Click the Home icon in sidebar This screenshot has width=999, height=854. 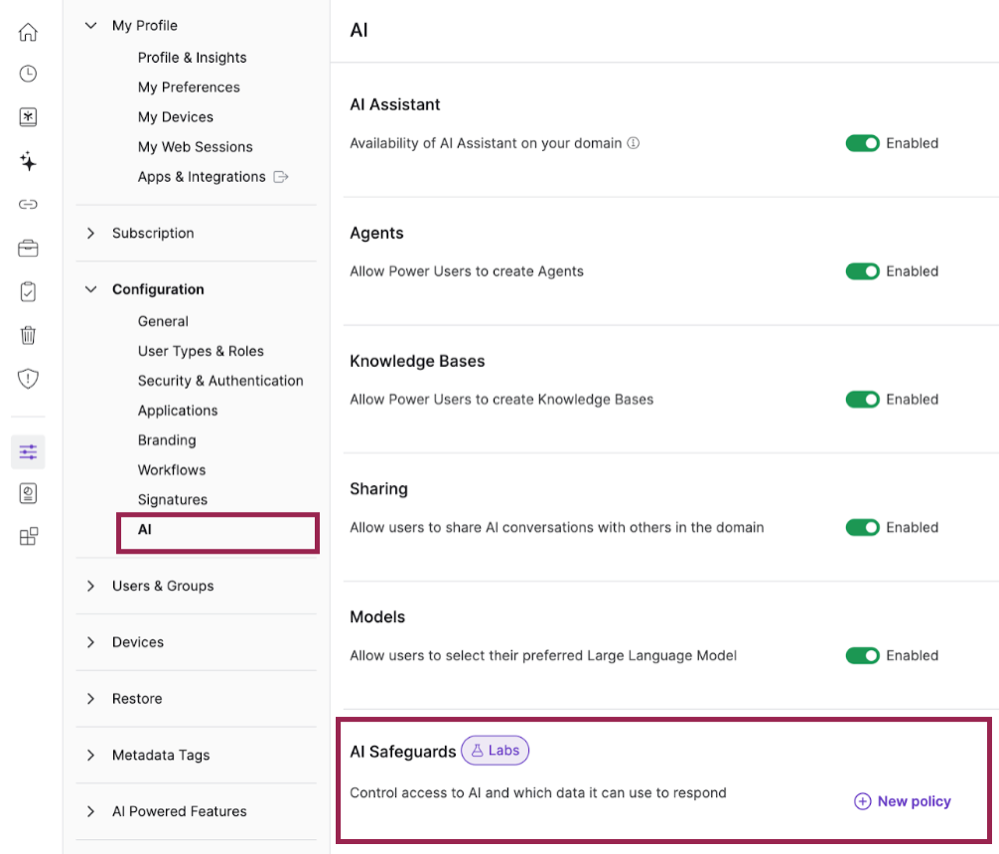coord(28,32)
